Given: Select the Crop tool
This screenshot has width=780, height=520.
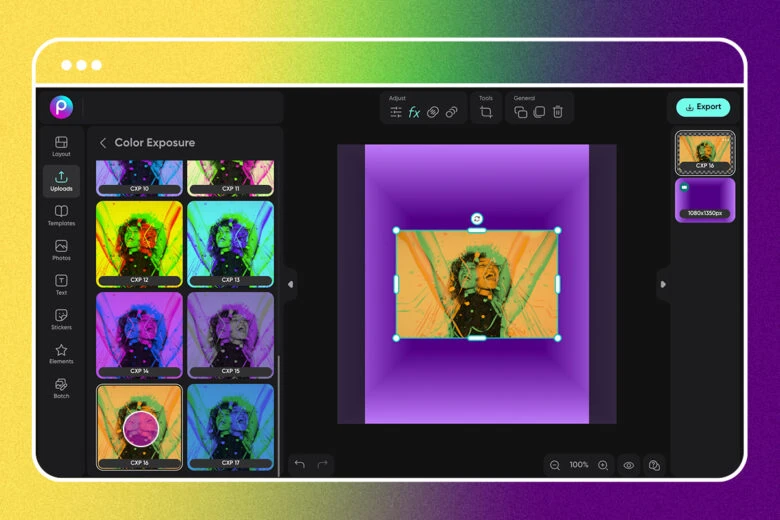Looking at the screenshot, I should point(486,112).
